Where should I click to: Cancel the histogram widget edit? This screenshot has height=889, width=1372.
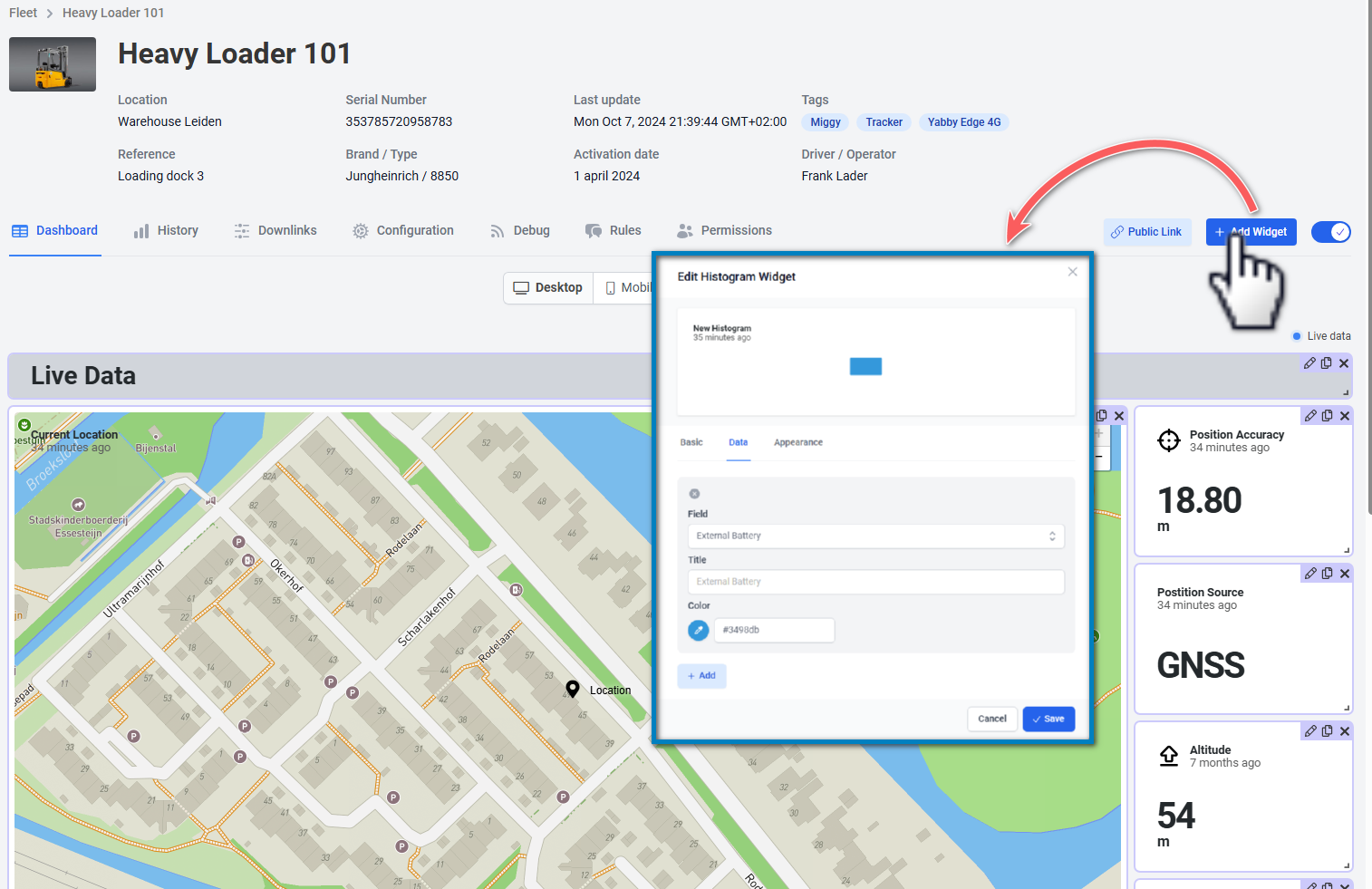coord(992,719)
